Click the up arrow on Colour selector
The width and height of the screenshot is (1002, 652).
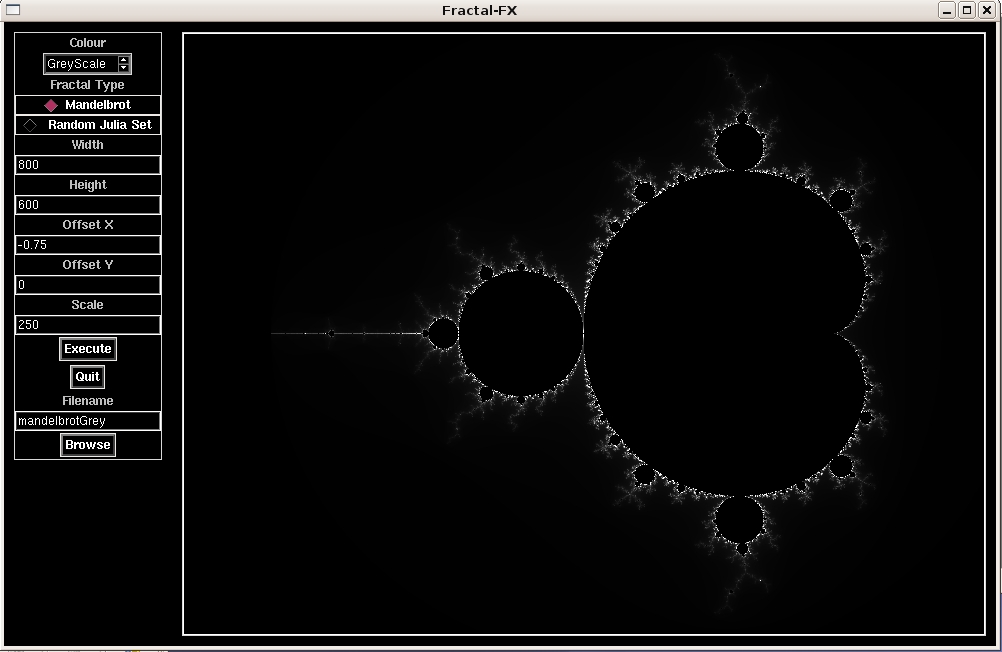pos(124,60)
